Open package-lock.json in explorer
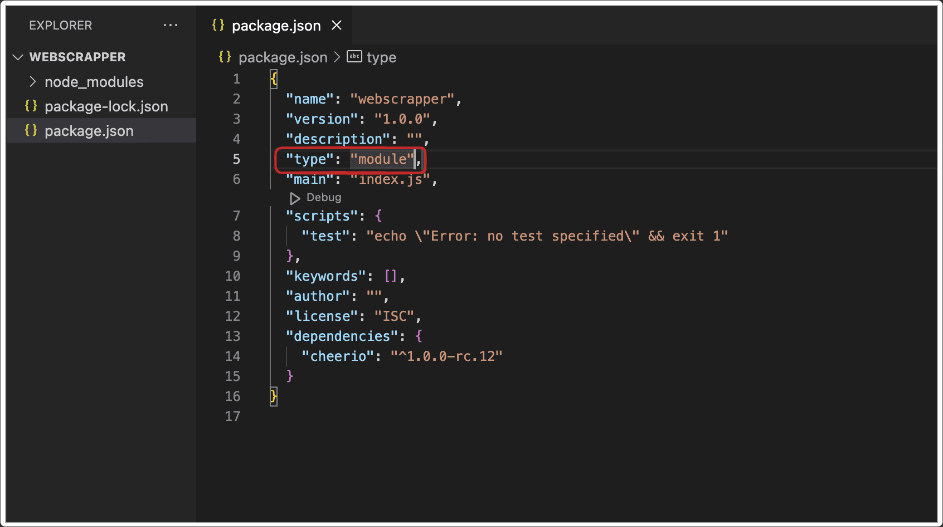The height and width of the screenshot is (527, 943). pyautogui.click(x=106, y=106)
